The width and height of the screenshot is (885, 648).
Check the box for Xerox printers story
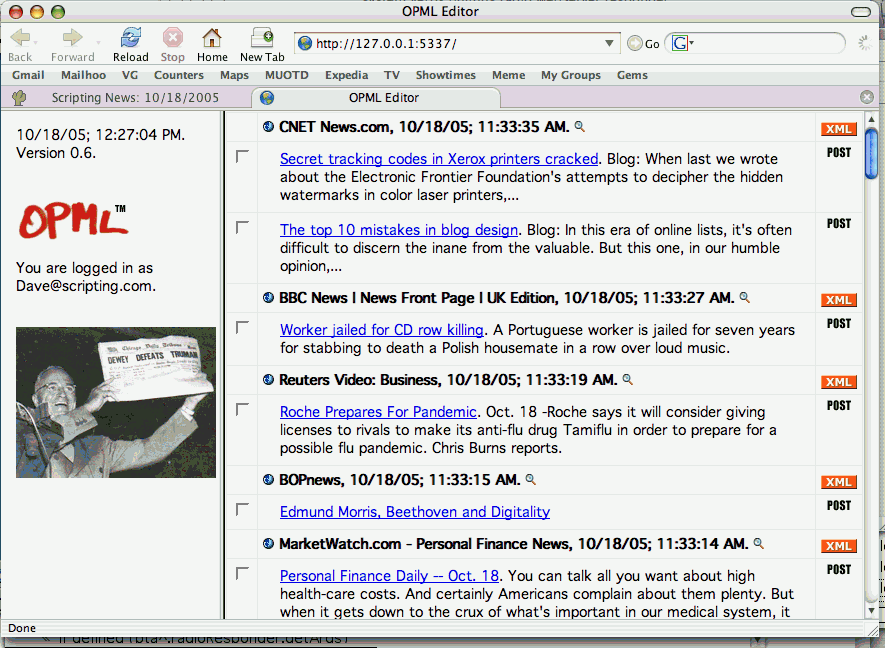pos(242,157)
